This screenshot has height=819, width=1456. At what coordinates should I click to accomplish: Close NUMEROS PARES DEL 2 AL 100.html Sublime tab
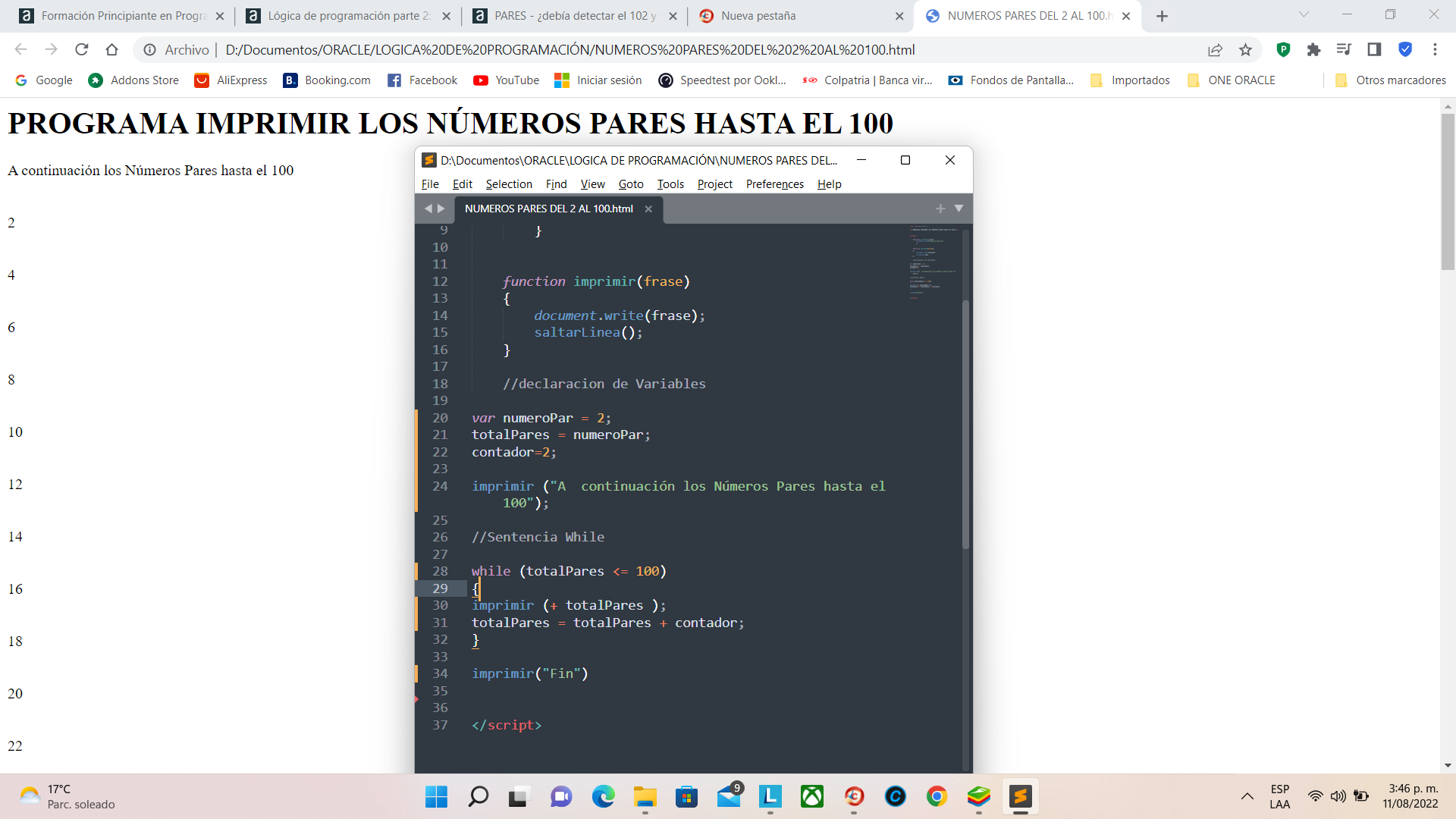[x=648, y=209]
